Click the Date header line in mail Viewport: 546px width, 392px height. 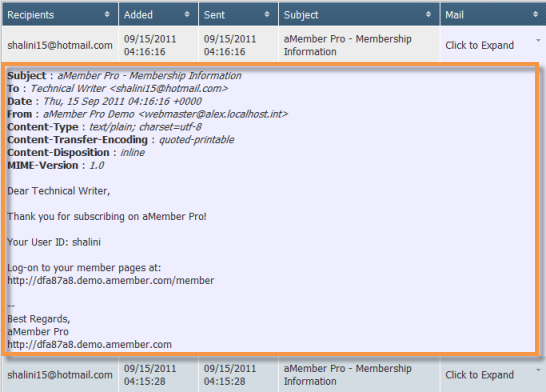tap(104, 101)
